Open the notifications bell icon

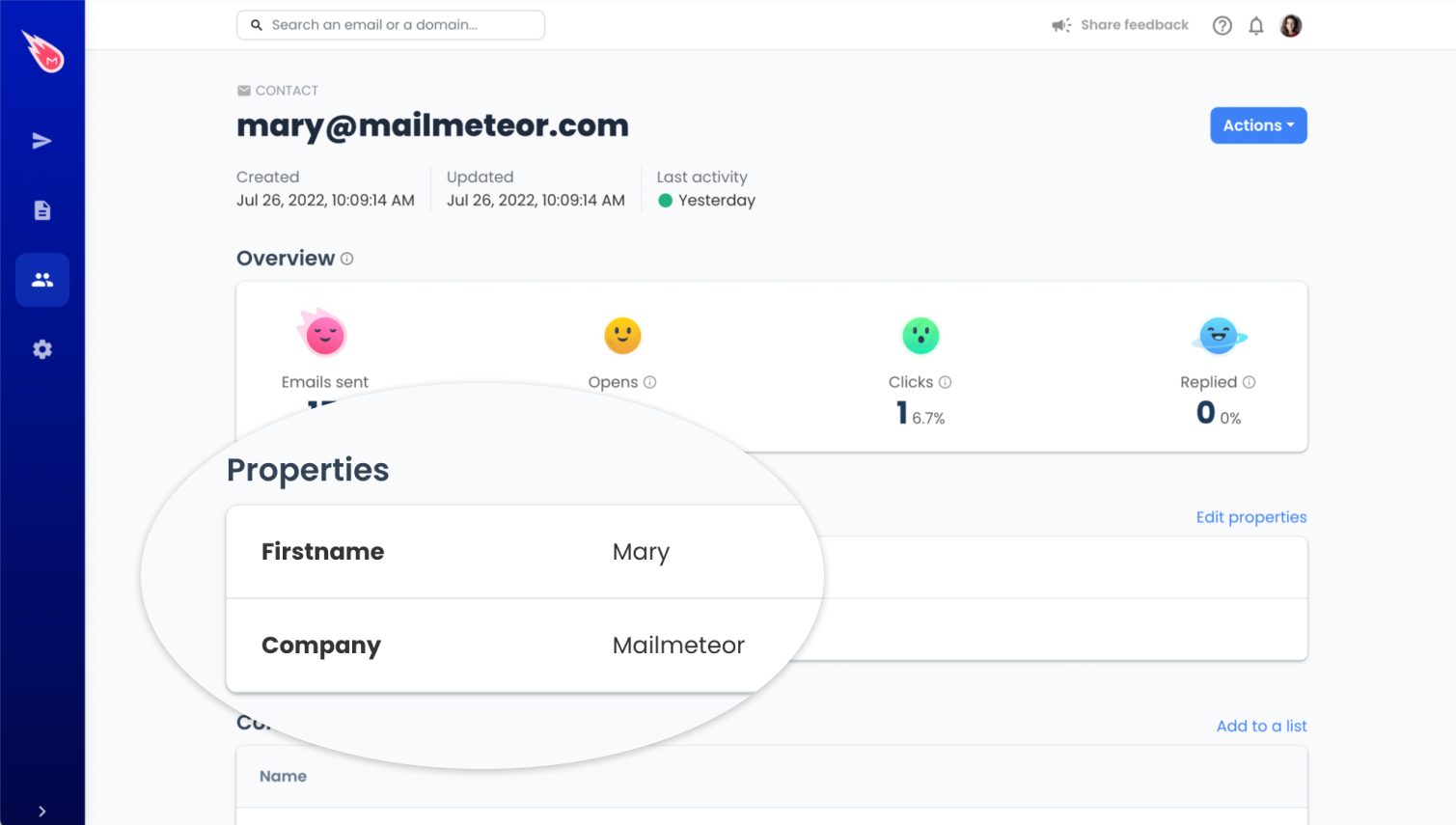click(1256, 26)
